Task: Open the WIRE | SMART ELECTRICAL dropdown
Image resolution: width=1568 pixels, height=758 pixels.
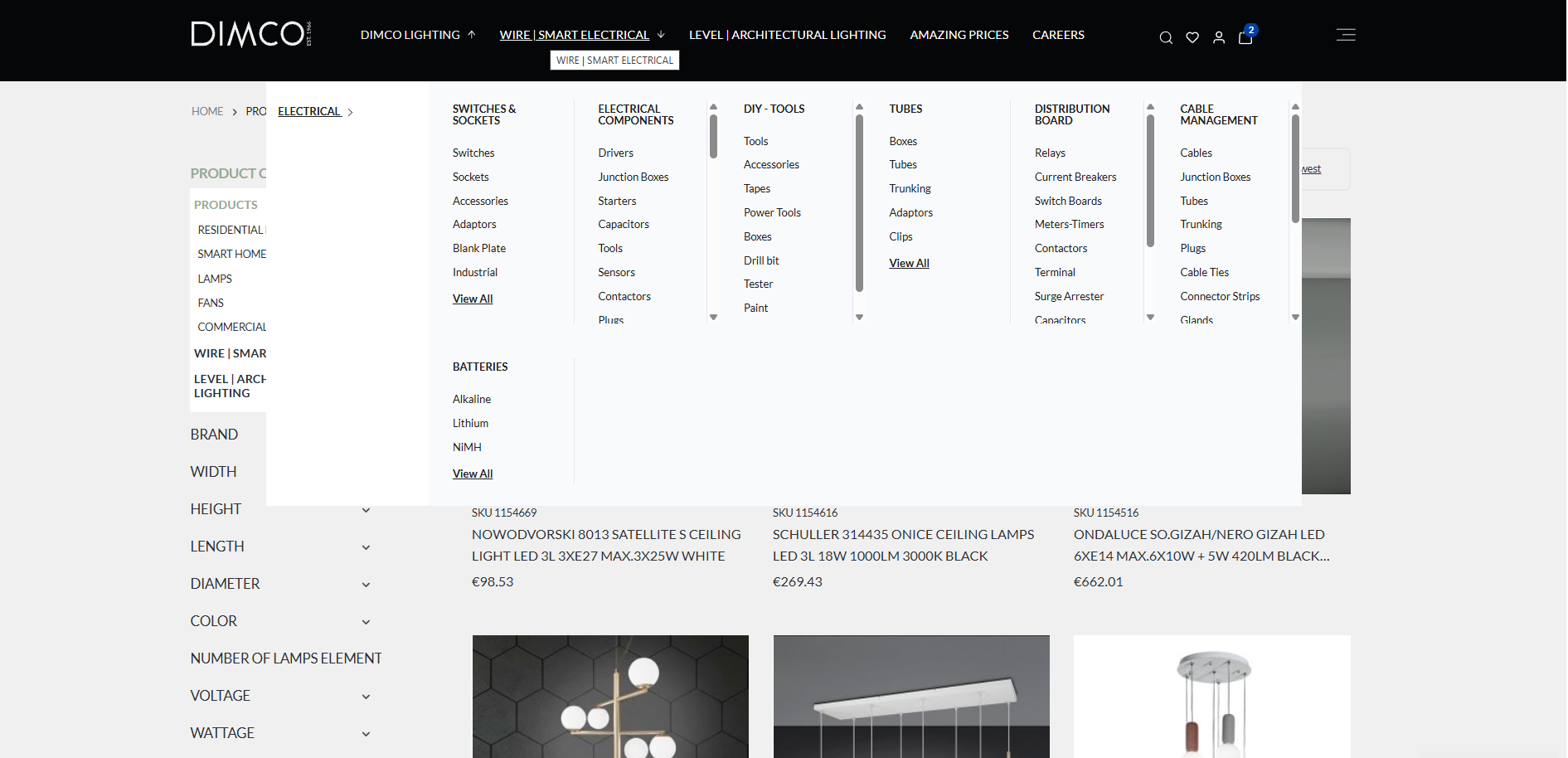Action: tap(574, 35)
